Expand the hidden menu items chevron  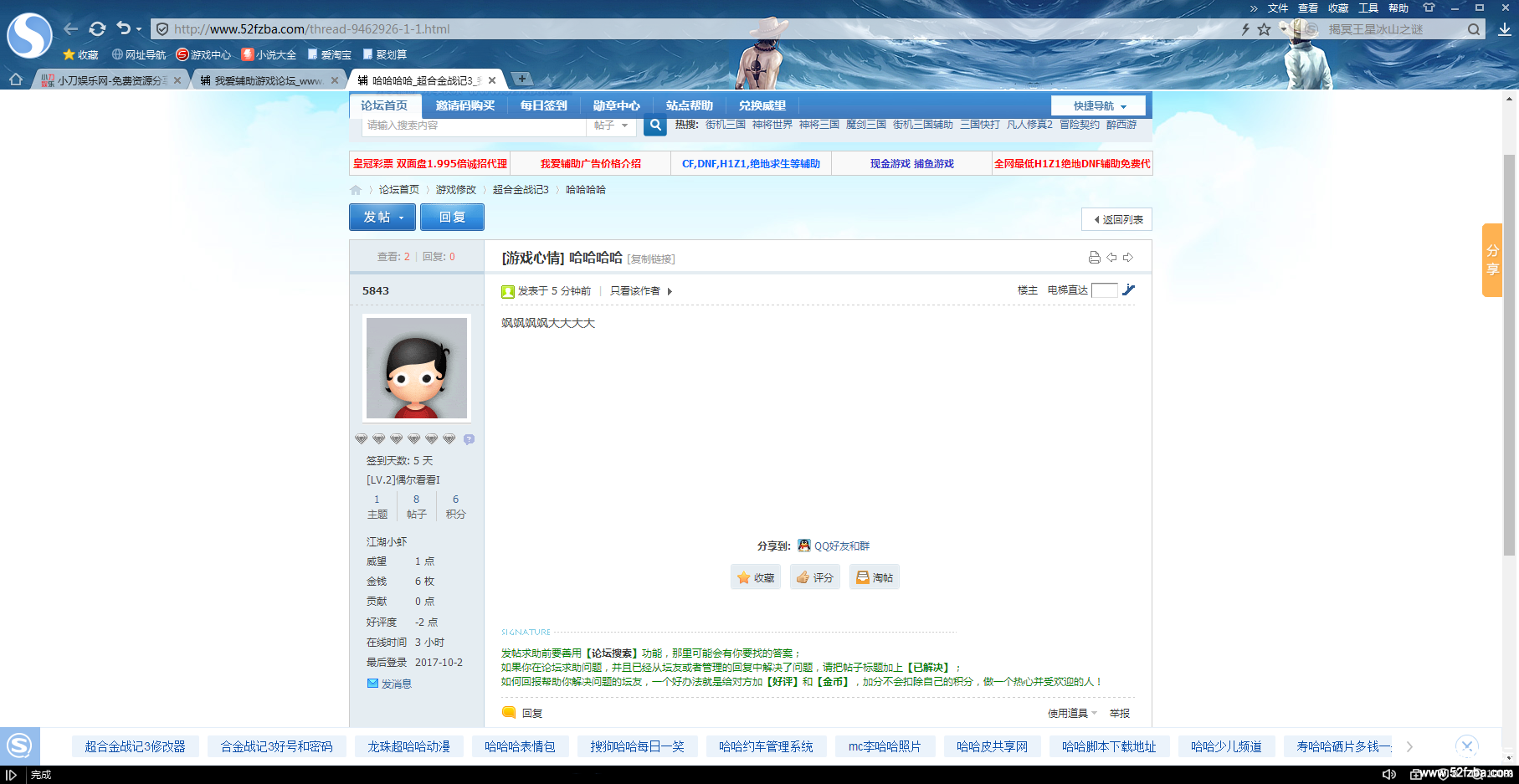(1254, 8)
